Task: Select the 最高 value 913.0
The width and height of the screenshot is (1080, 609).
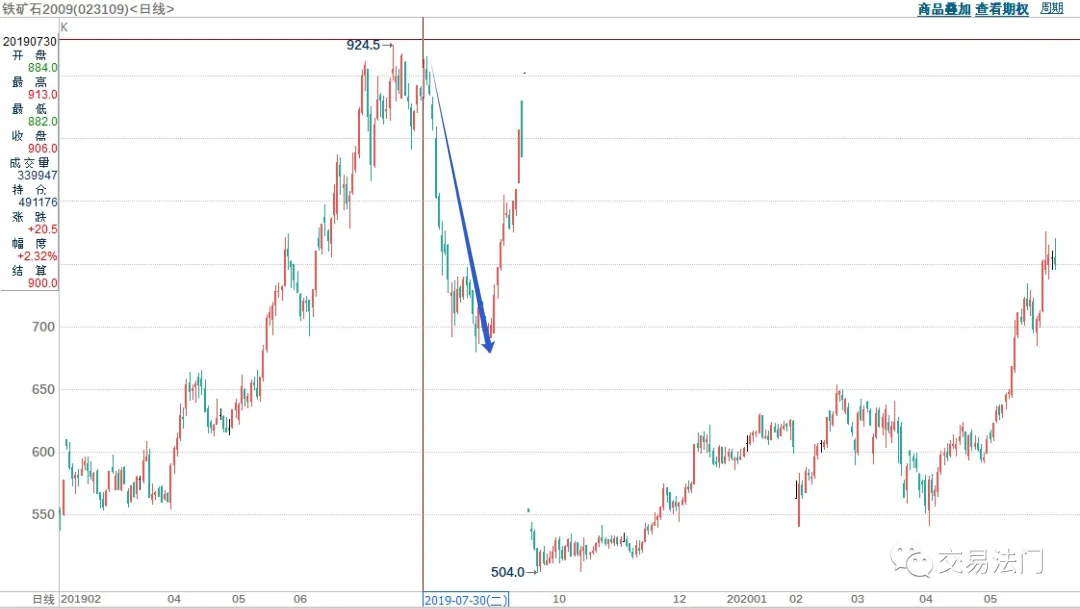Action: [x=43, y=94]
